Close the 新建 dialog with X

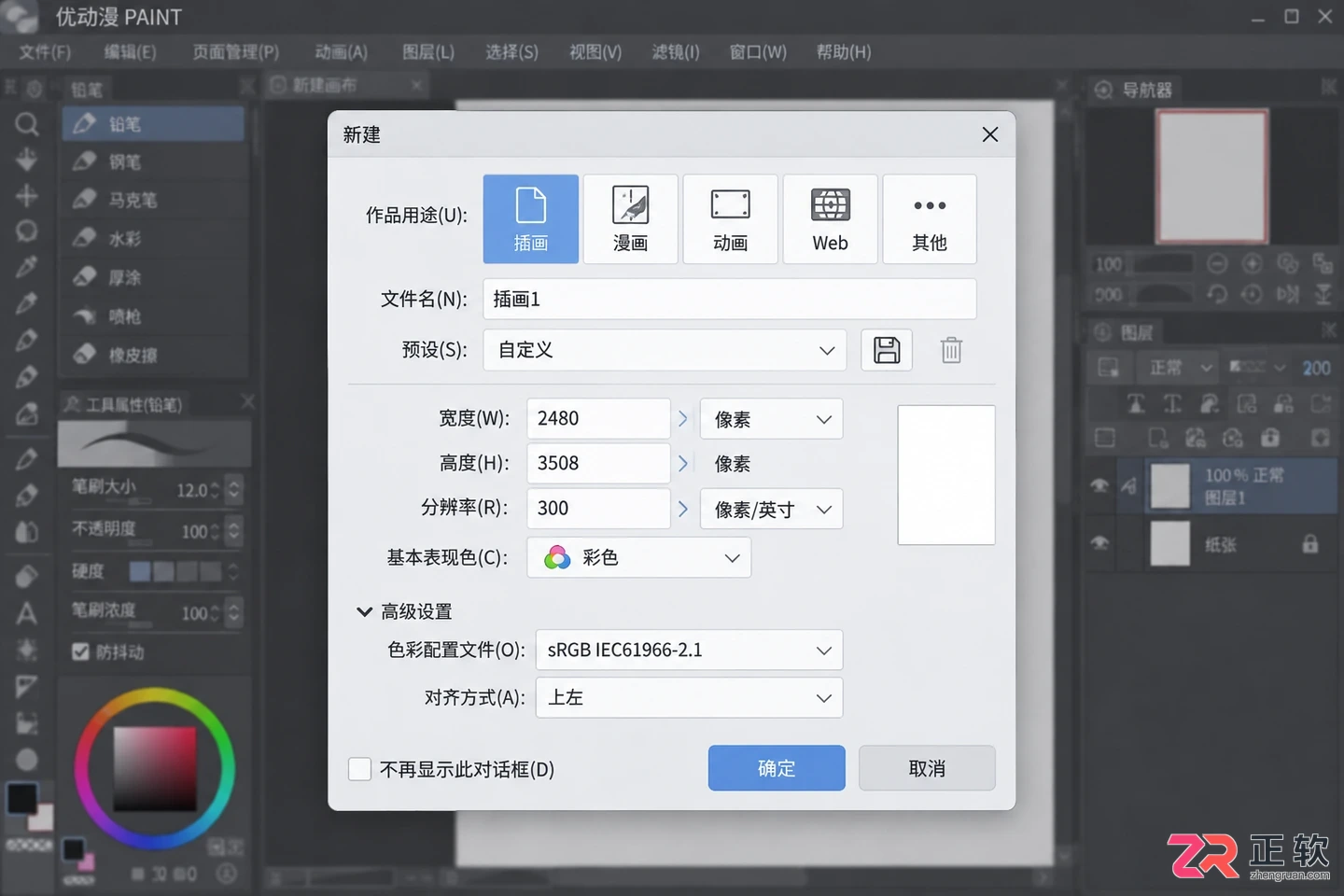point(990,134)
